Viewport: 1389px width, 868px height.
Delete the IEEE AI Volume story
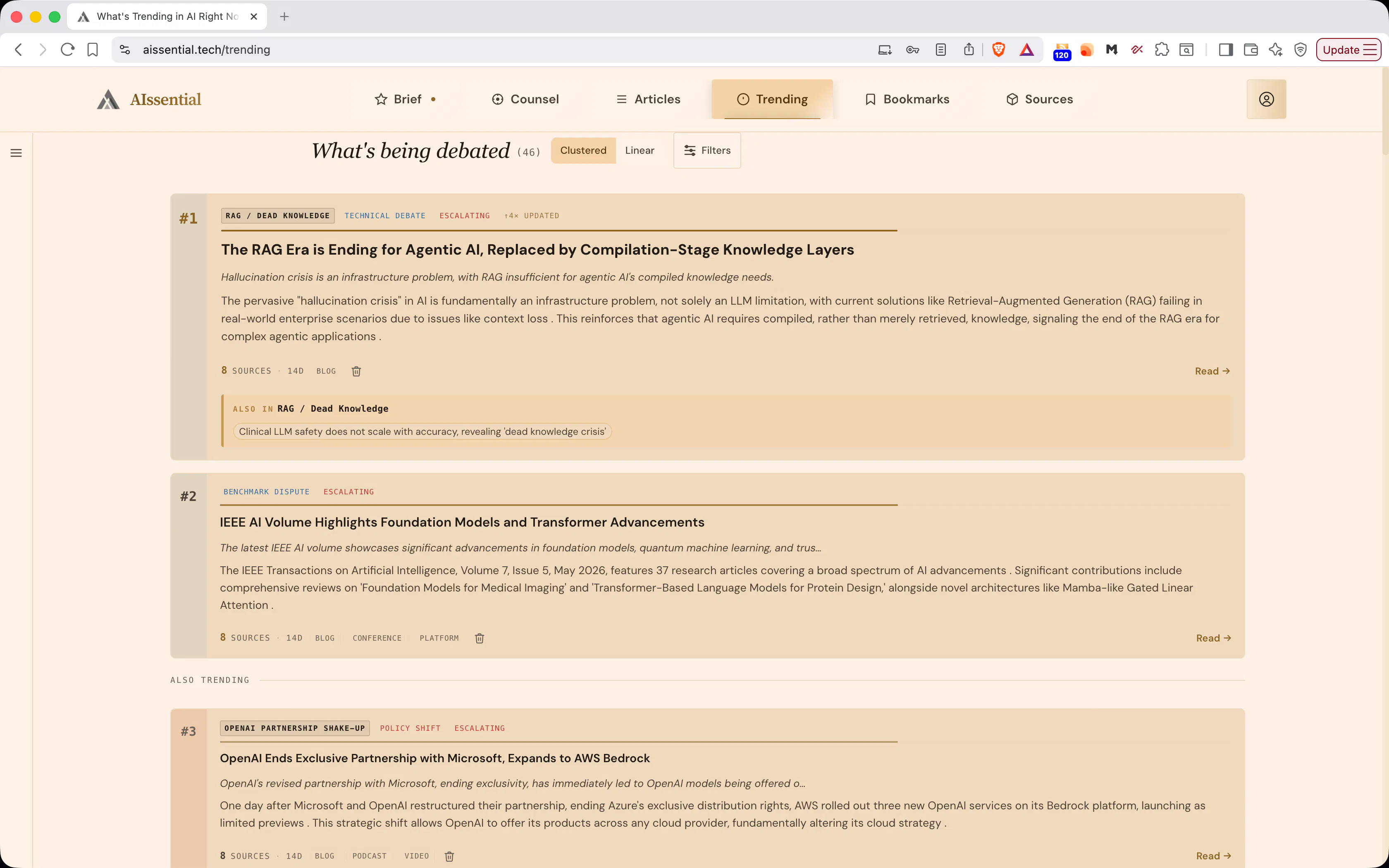(480, 638)
